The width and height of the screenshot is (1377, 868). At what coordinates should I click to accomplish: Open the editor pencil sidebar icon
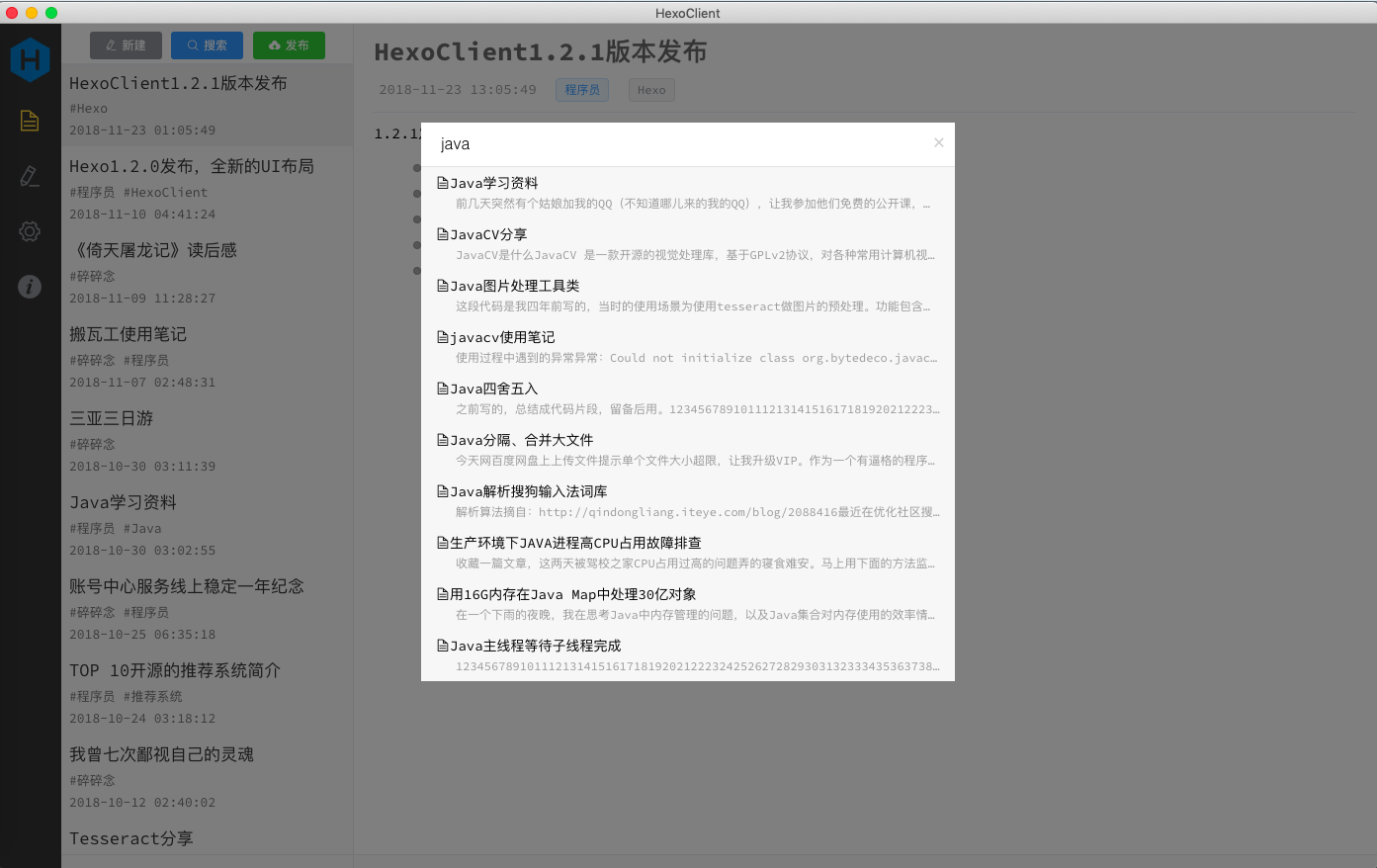pyautogui.click(x=30, y=176)
